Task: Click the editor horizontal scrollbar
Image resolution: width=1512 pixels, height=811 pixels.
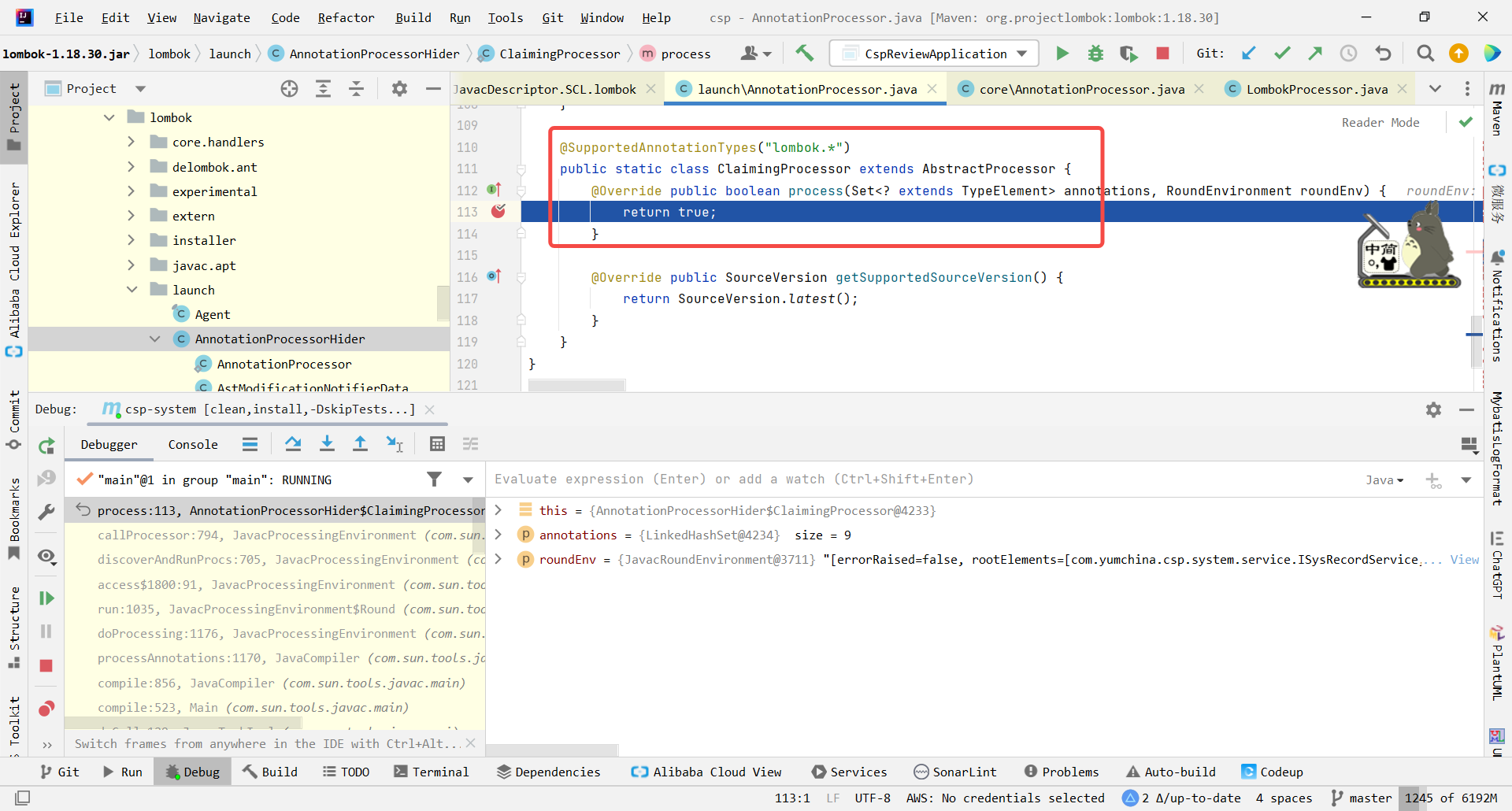Action: pyautogui.click(x=576, y=385)
